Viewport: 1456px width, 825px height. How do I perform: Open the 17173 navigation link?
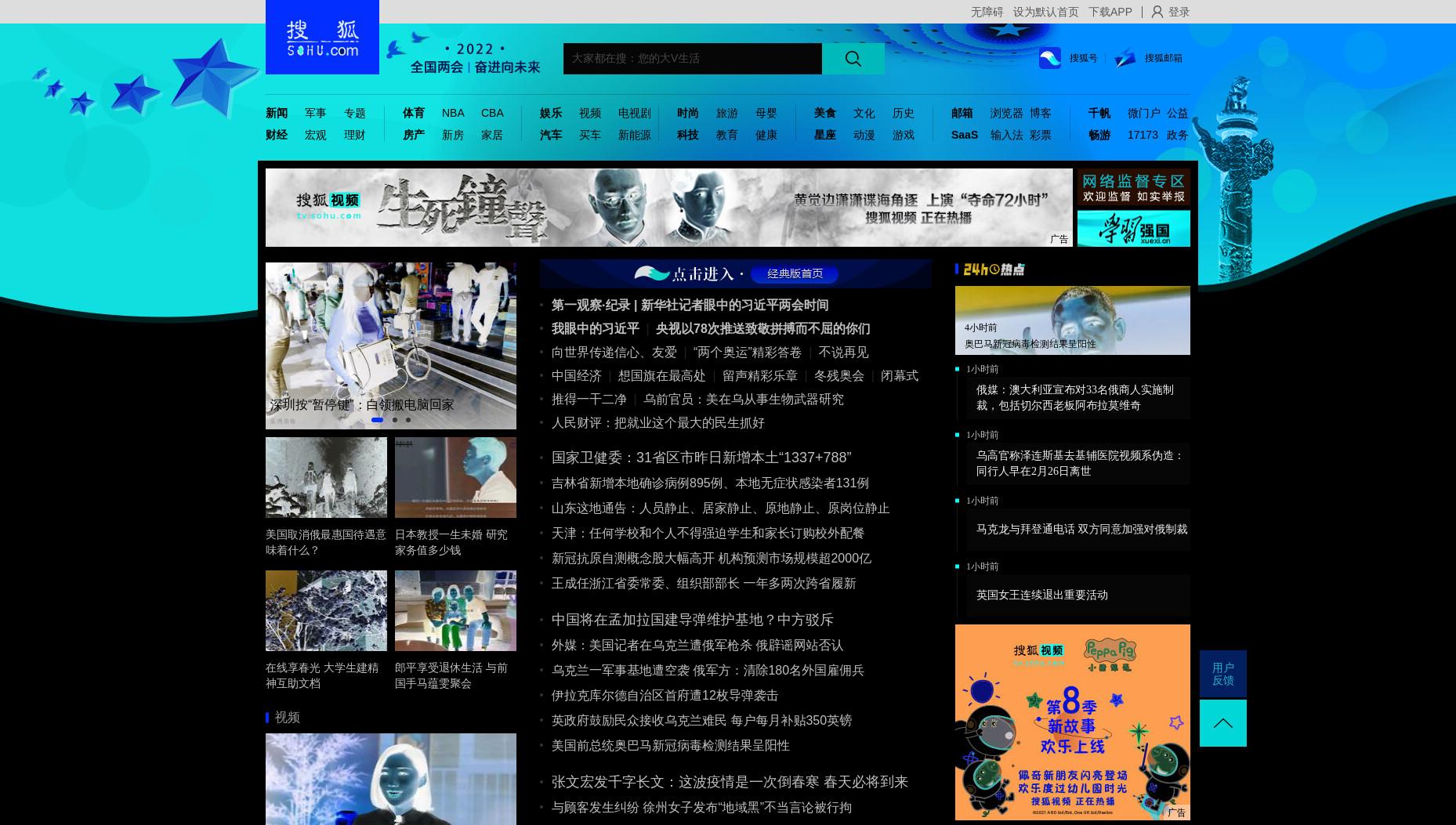[x=1143, y=135]
